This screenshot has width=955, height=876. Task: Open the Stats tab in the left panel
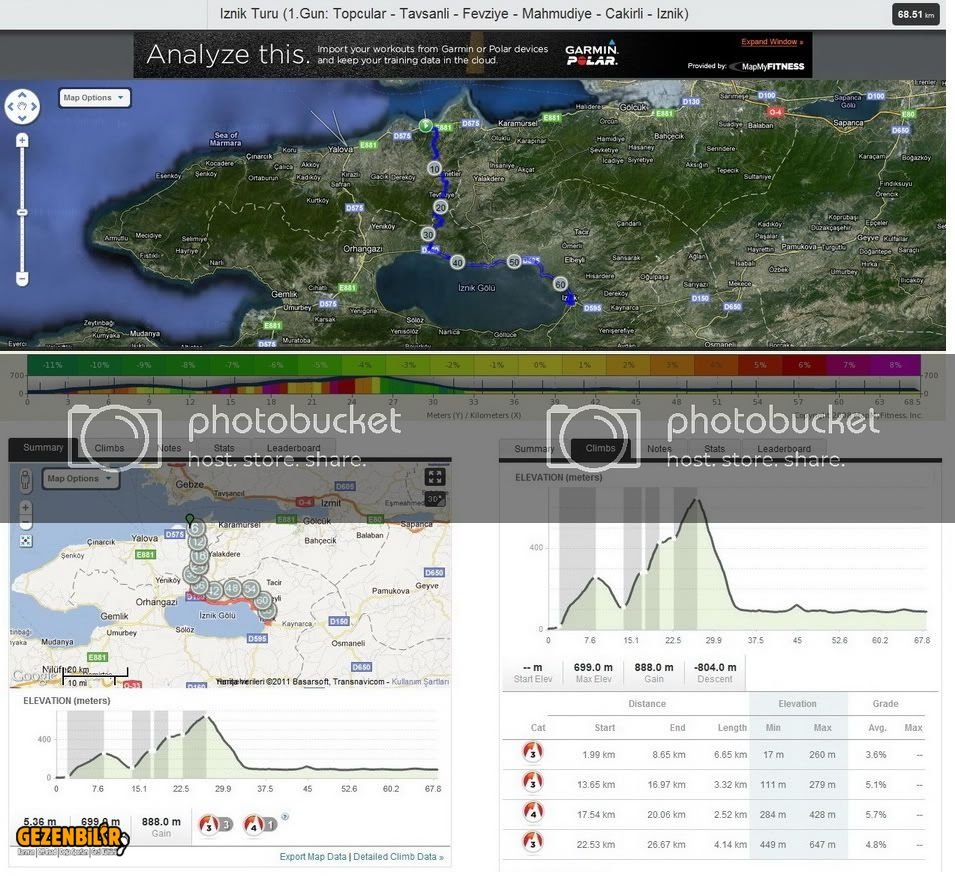coord(224,449)
